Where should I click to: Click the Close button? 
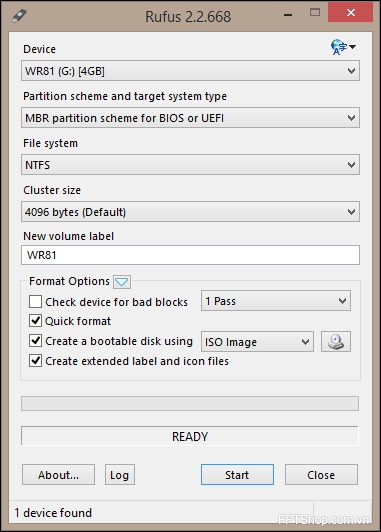tap(321, 475)
